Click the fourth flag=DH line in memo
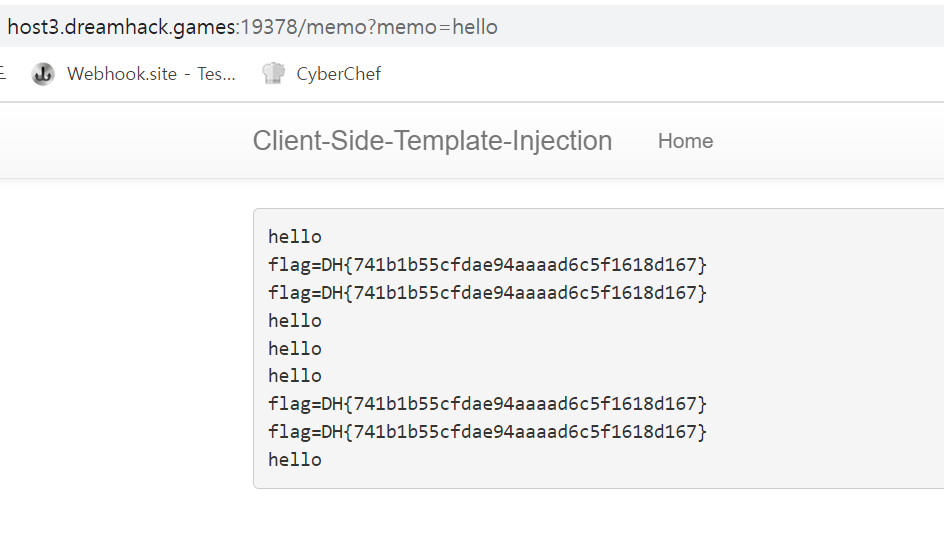The height and width of the screenshot is (545, 944). 487,432
